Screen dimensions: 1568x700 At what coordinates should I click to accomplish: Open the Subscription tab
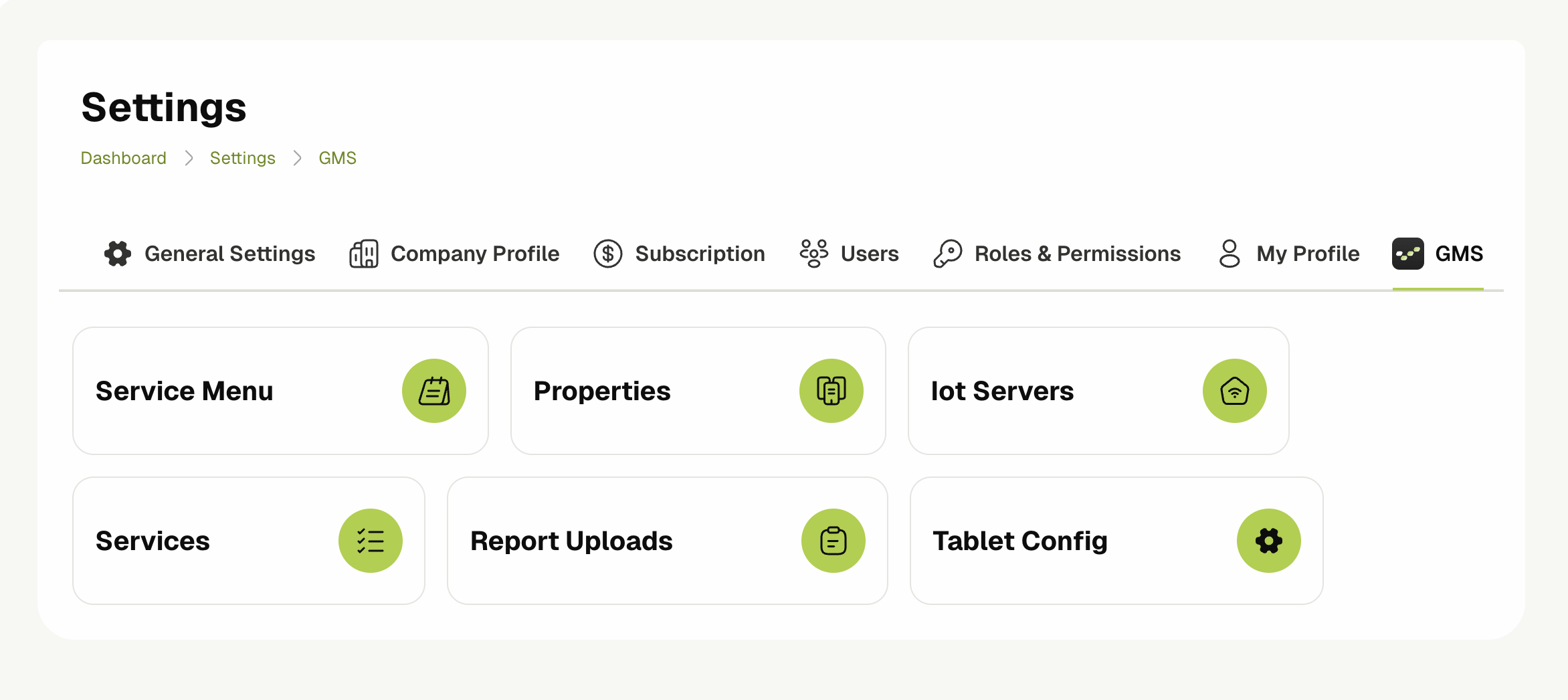(x=700, y=254)
